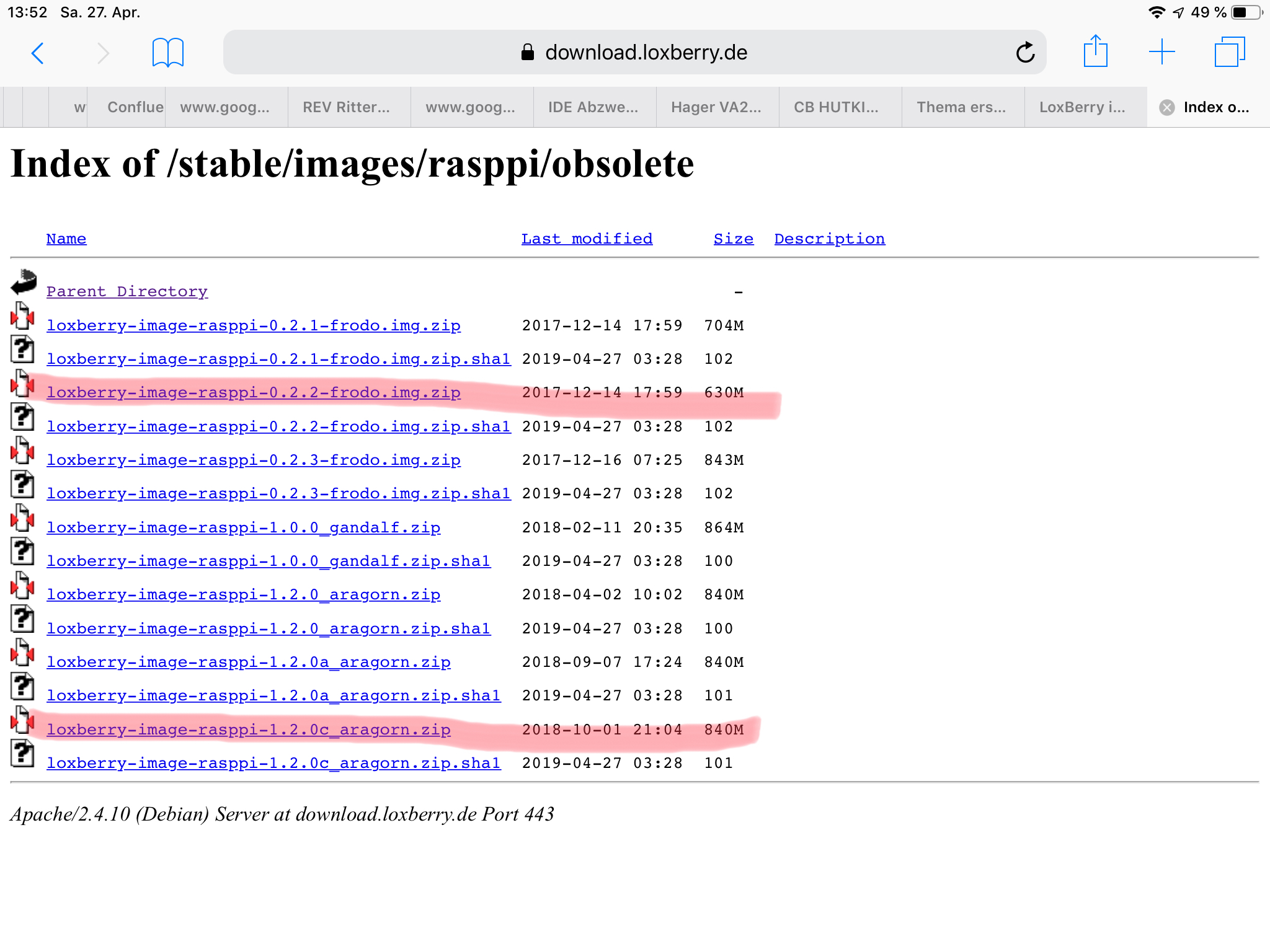
Task: Open the bookmarks book icon
Action: [167, 53]
